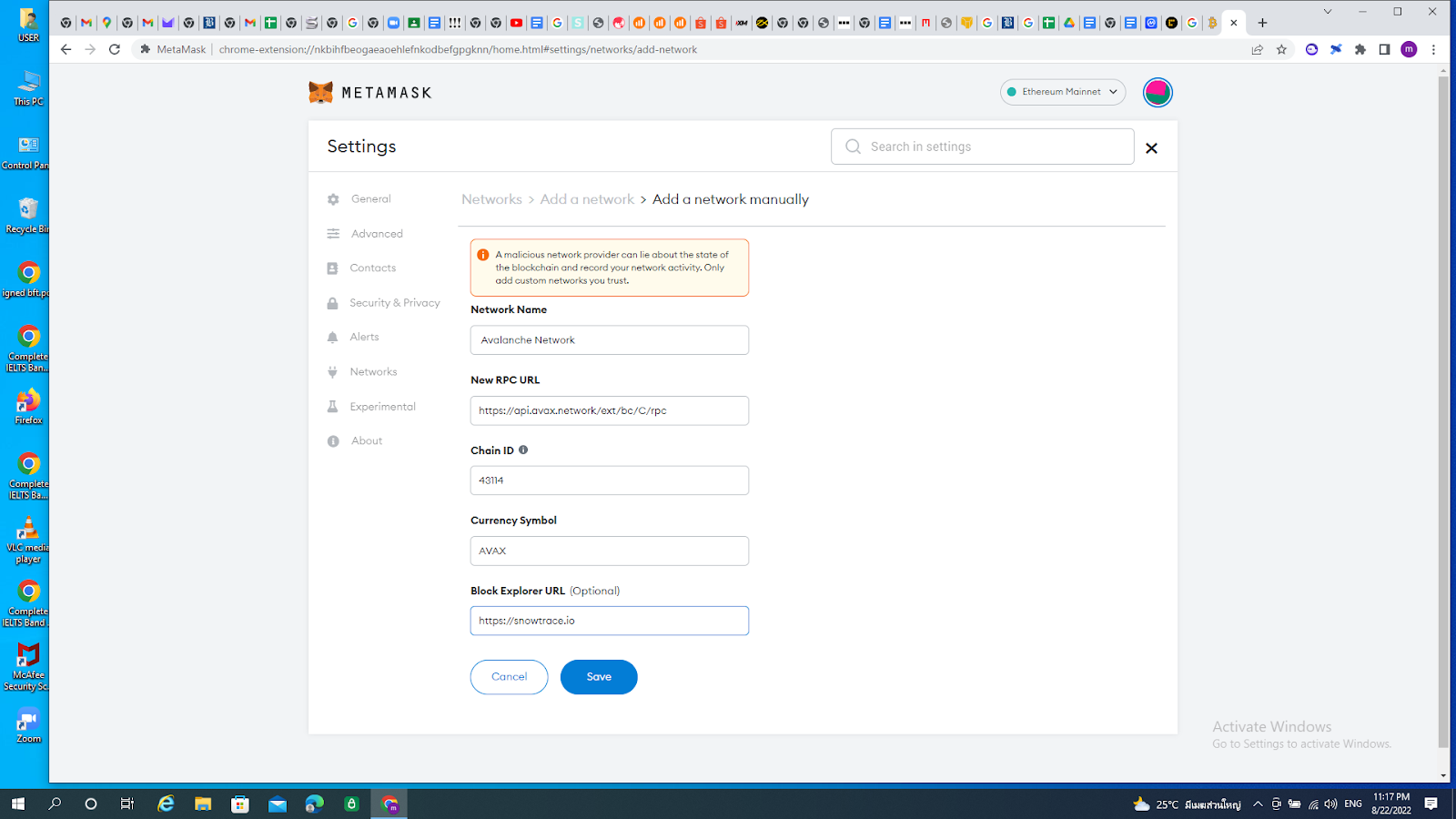Select the This PC desktop icon

28,88
